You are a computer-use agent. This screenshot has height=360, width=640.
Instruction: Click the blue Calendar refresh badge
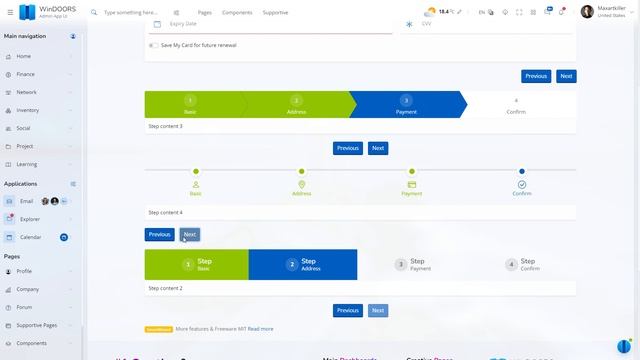[64, 237]
